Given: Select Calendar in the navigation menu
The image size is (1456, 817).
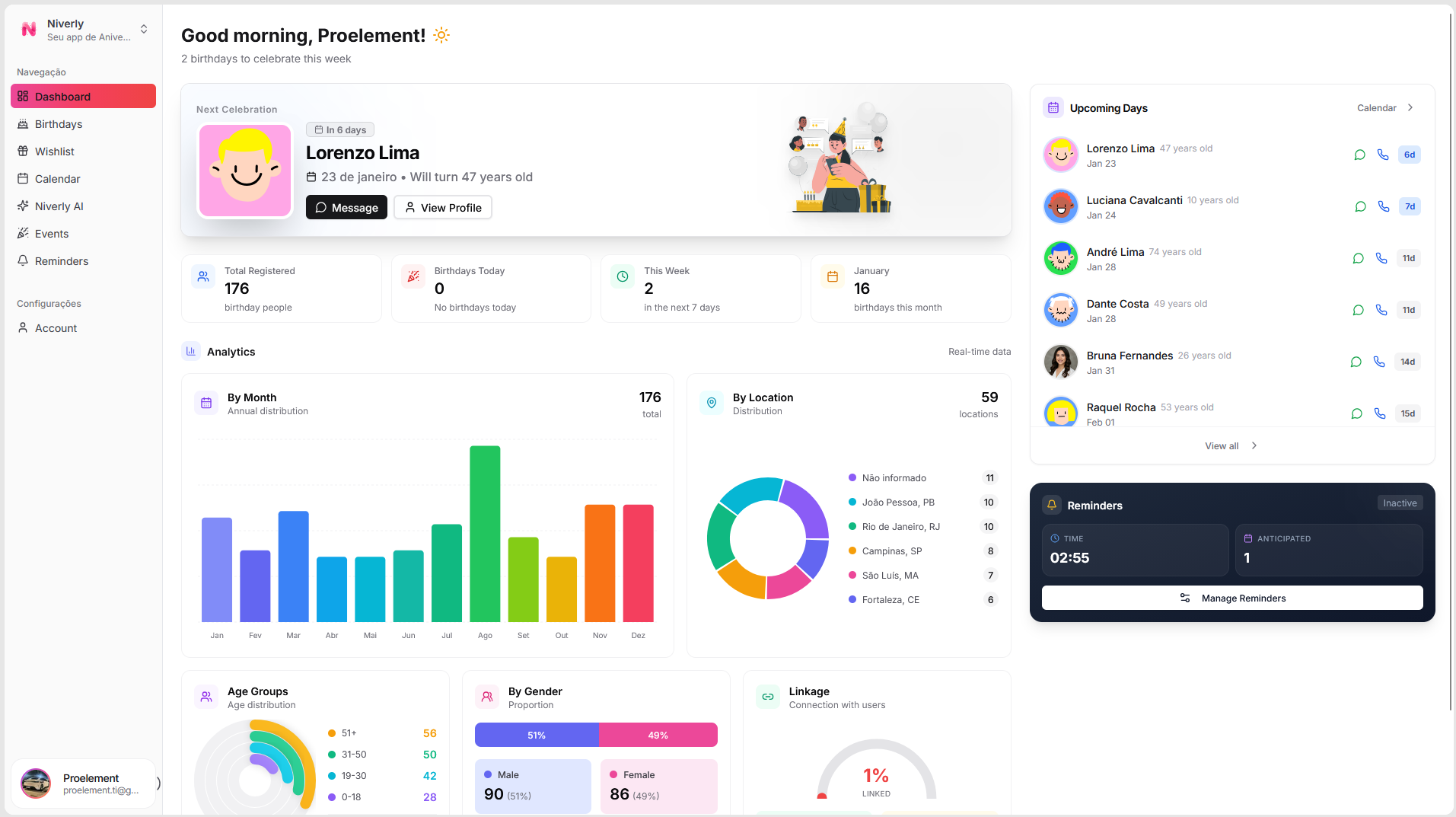Looking at the screenshot, I should pyautogui.click(x=56, y=178).
